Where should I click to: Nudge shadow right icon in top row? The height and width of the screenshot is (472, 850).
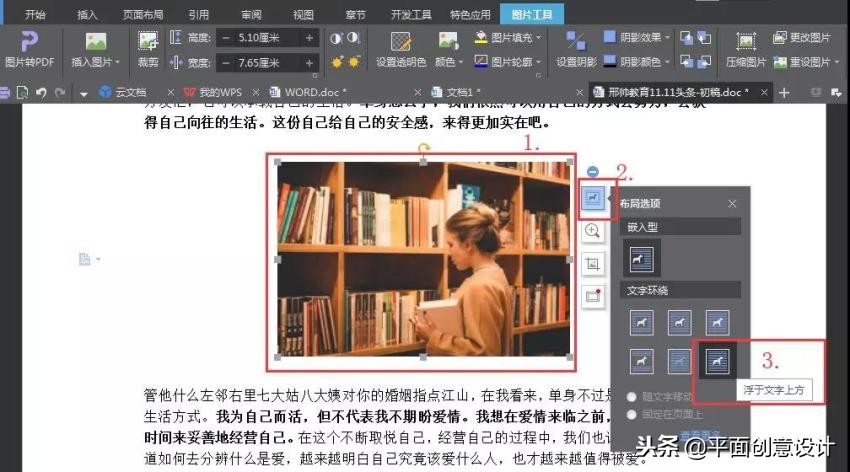click(704, 37)
